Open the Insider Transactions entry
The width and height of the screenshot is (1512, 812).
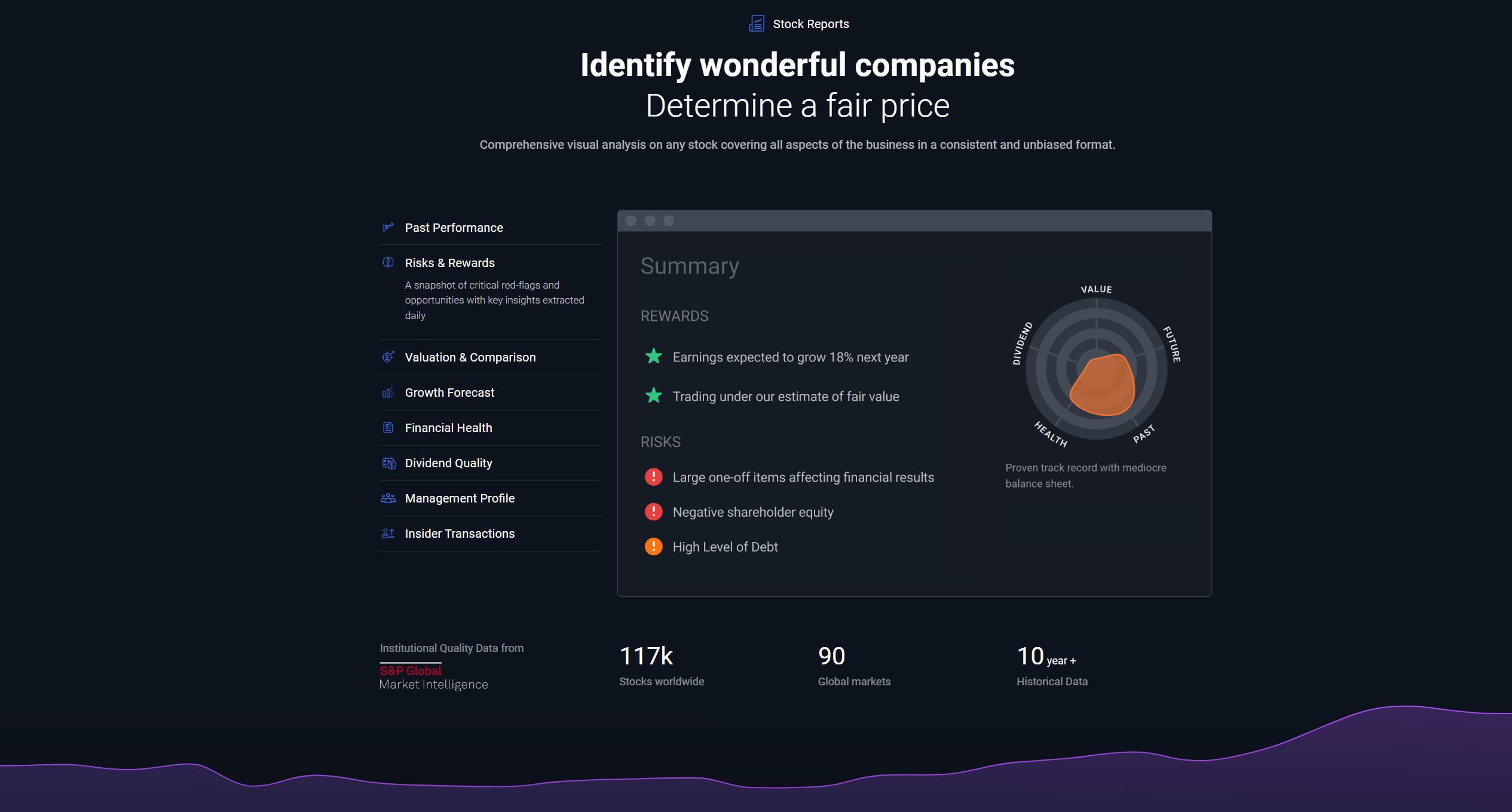[x=459, y=534]
